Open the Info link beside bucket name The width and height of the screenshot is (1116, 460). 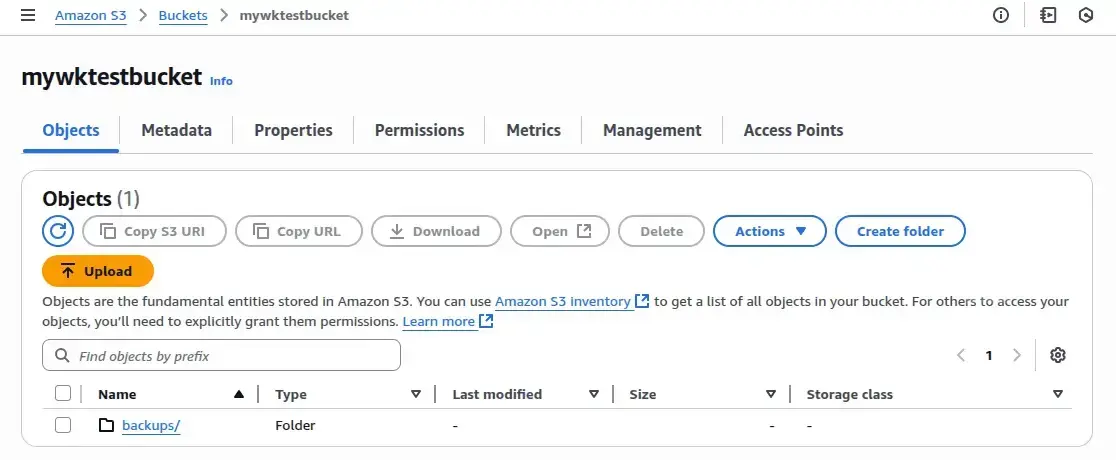221,81
